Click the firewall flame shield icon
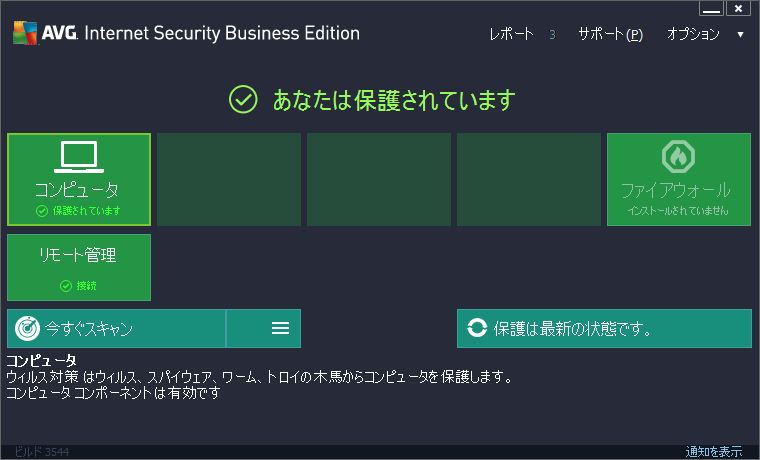Screen dimensions: 760x460 coord(678,156)
